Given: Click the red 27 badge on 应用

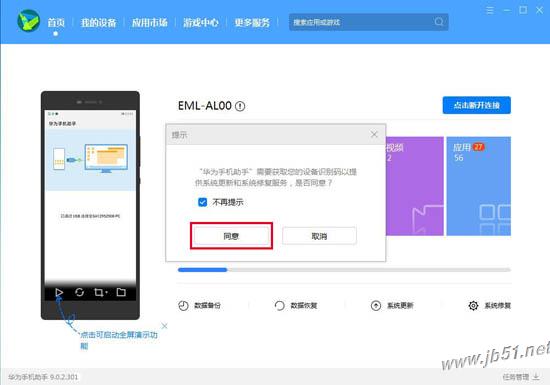Looking at the screenshot, I should [478, 147].
